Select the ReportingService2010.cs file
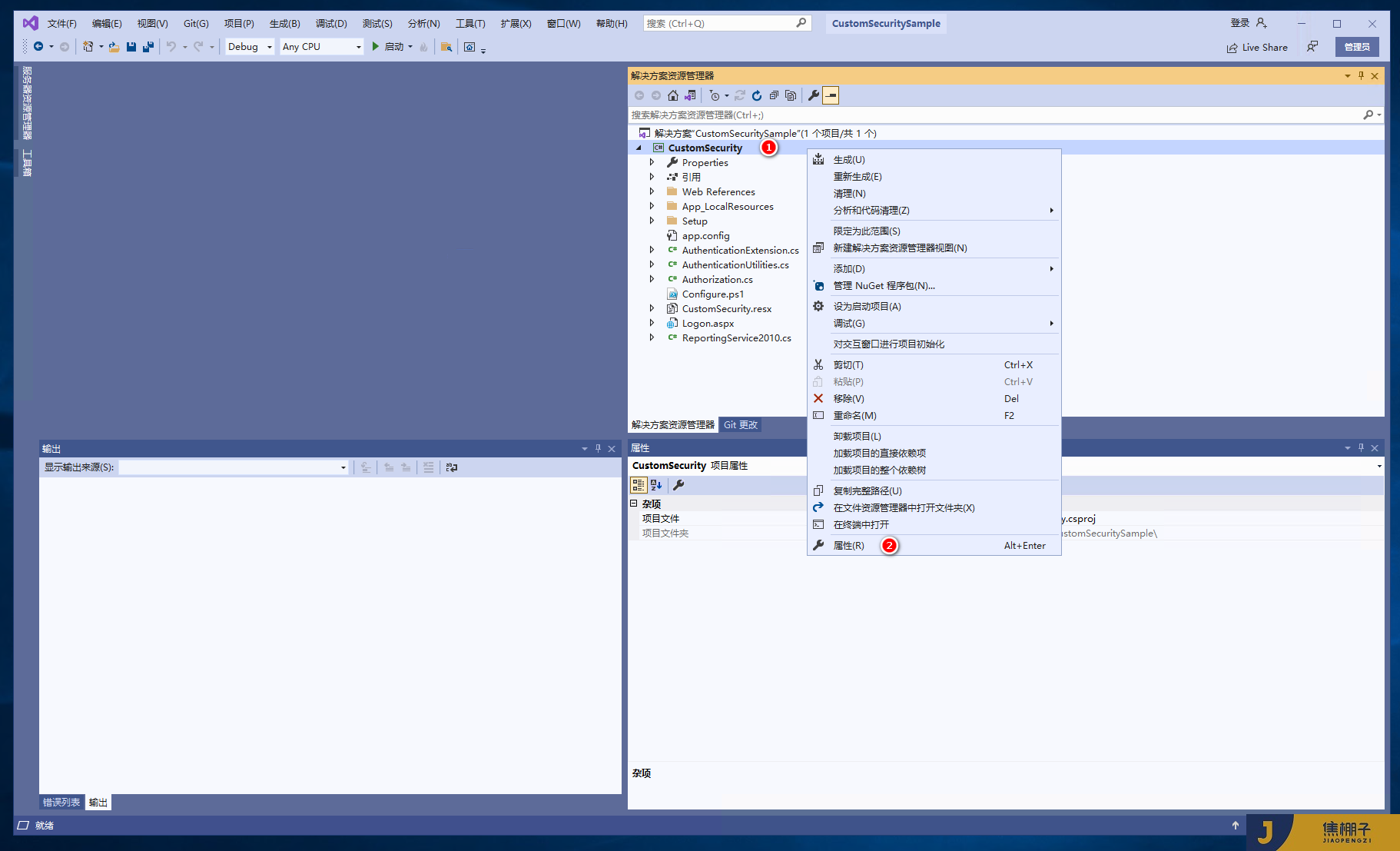The width and height of the screenshot is (1400, 851). click(736, 337)
